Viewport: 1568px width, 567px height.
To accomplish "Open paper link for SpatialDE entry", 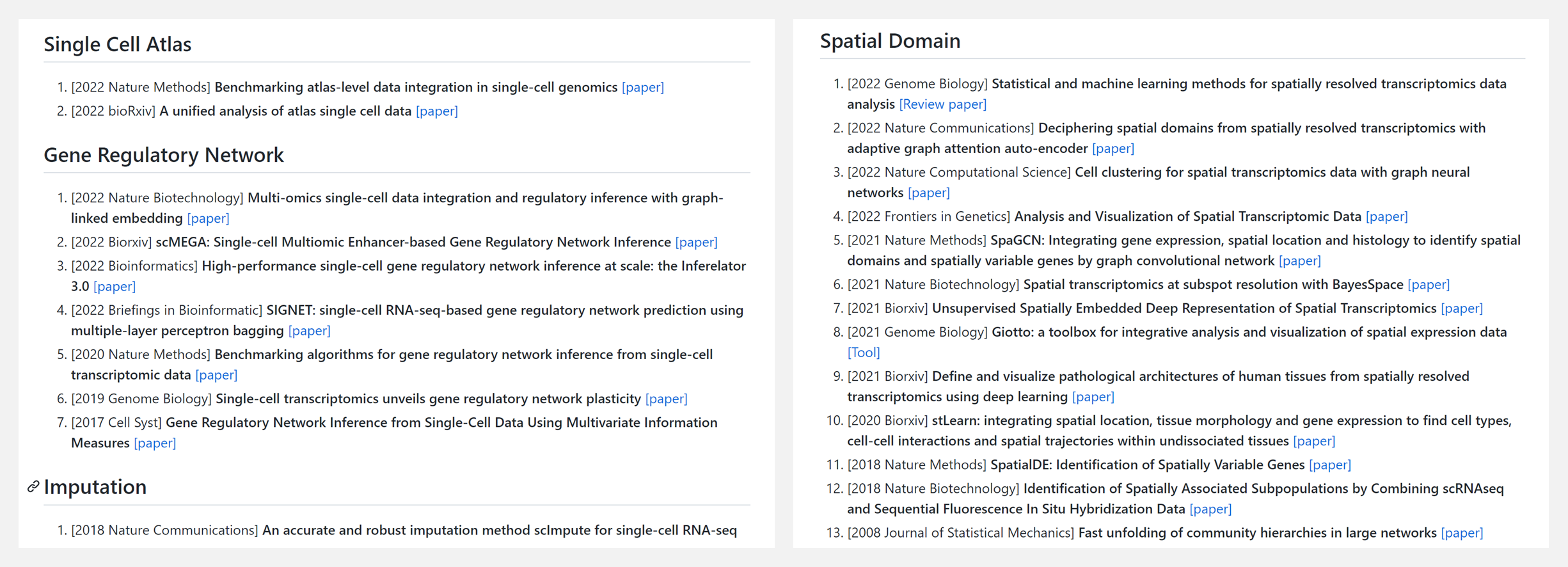I will click(1329, 465).
